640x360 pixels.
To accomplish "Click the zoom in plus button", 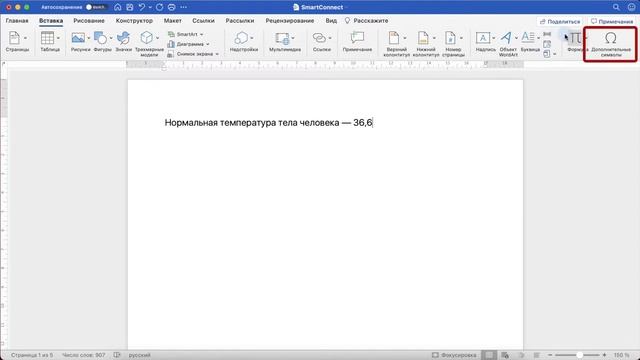I will (604, 355).
